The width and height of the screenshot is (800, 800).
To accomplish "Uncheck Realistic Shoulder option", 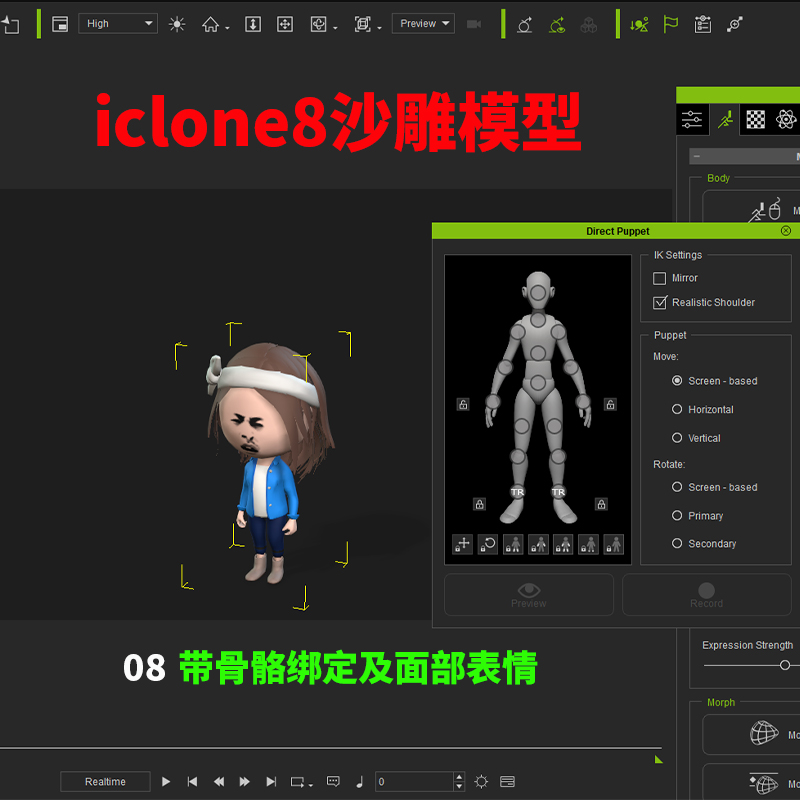I will click(662, 302).
